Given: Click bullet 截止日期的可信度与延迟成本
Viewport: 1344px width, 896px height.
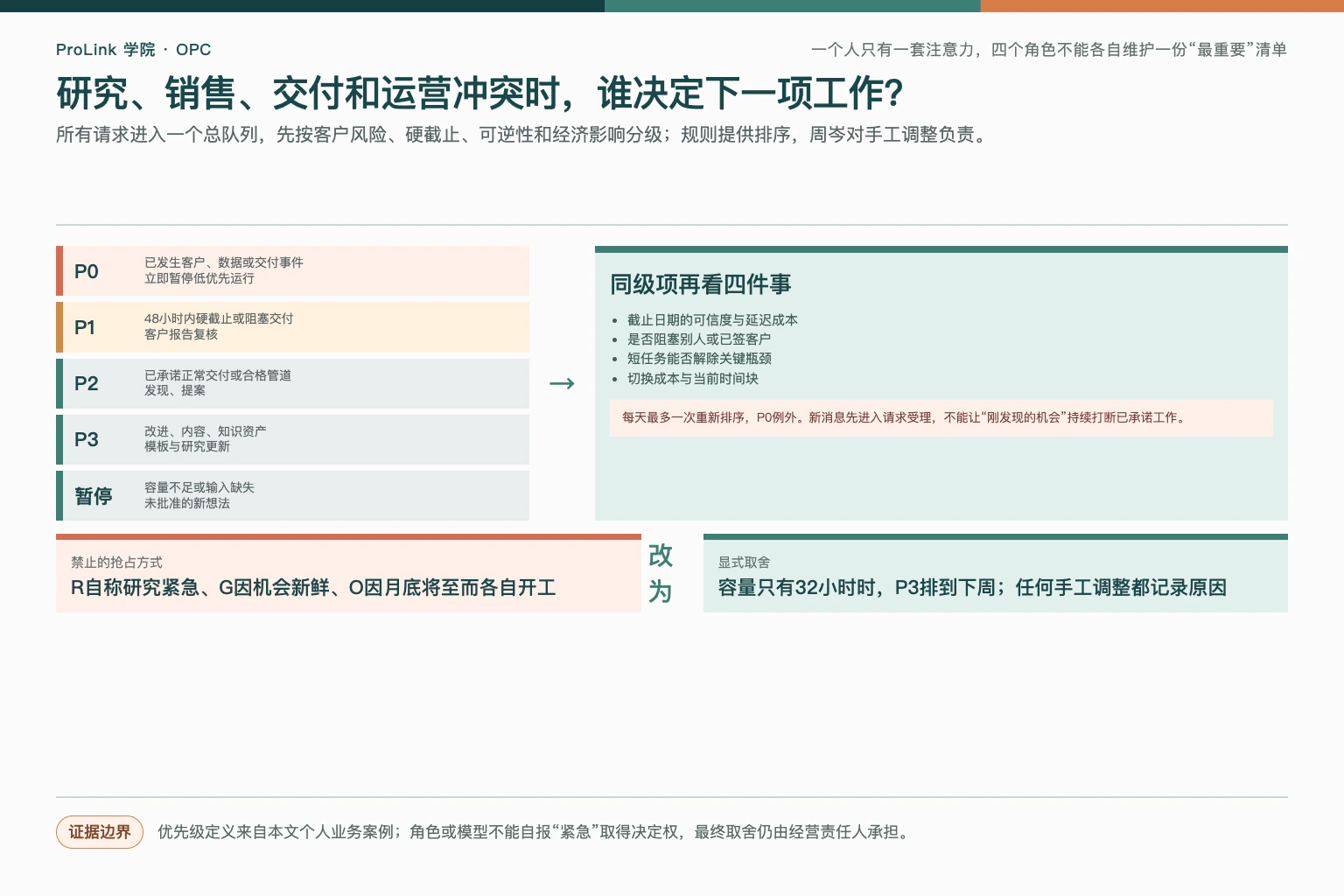Looking at the screenshot, I should (x=712, y=320).
